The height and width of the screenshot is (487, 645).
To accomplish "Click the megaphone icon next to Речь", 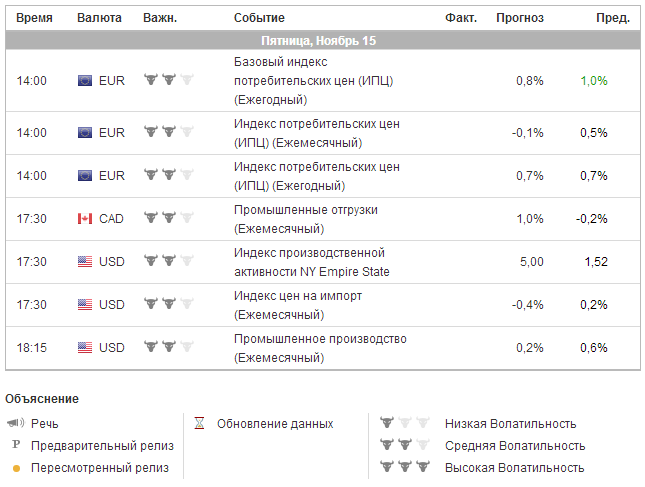I will [x=15, y=423].
